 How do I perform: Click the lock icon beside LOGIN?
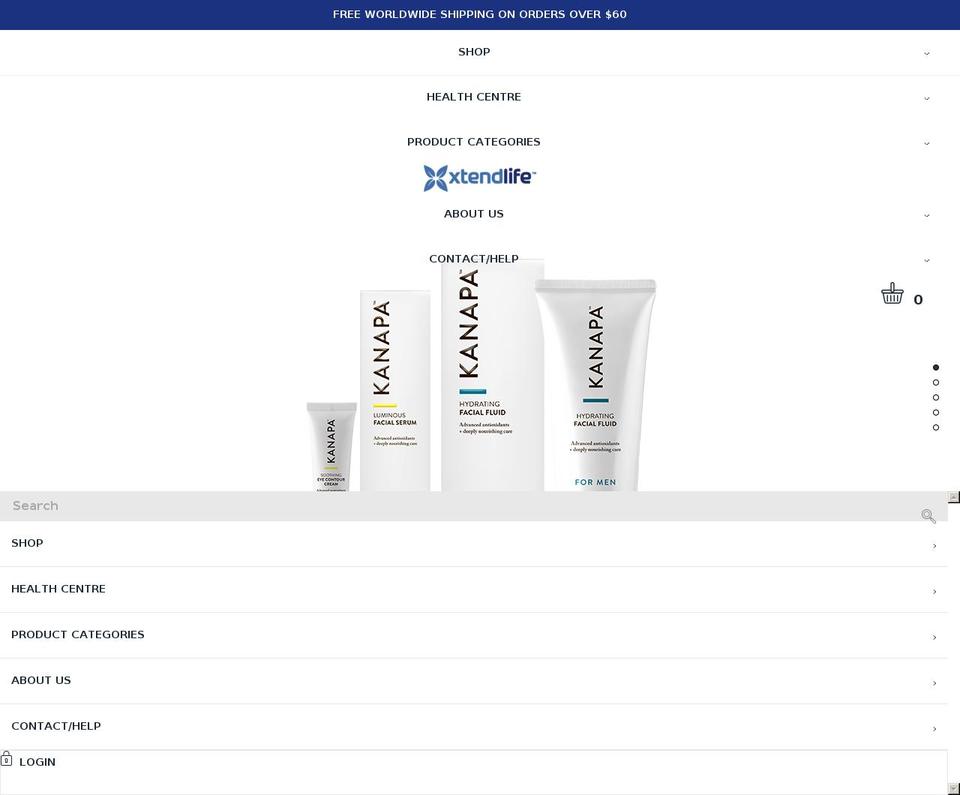click(6, 758)
